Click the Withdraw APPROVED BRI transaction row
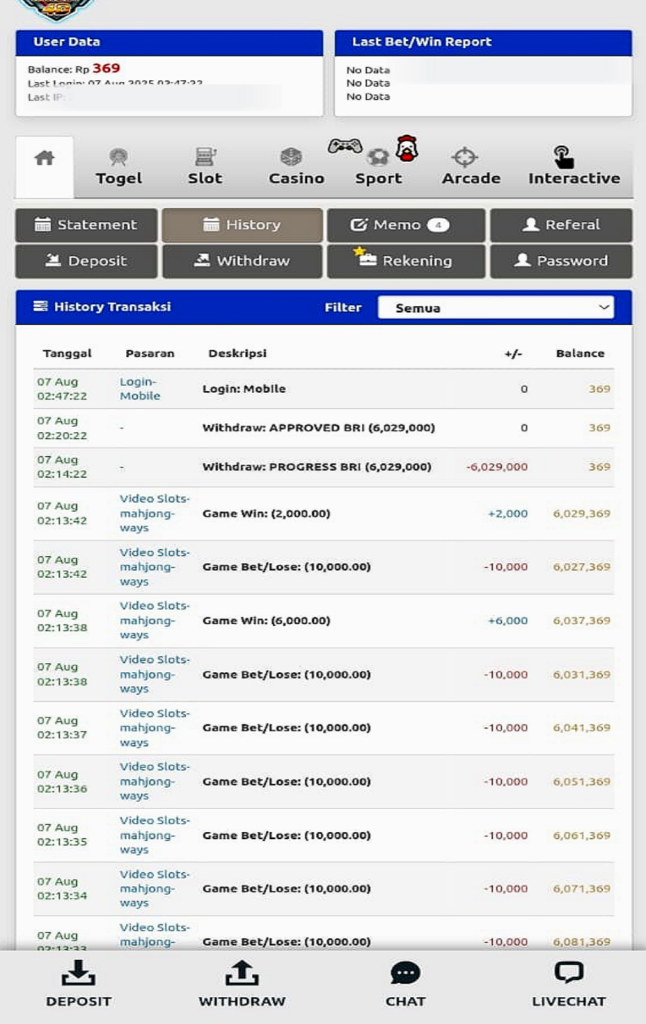The height and width of the screenshot is (1024, 646). 318,428
